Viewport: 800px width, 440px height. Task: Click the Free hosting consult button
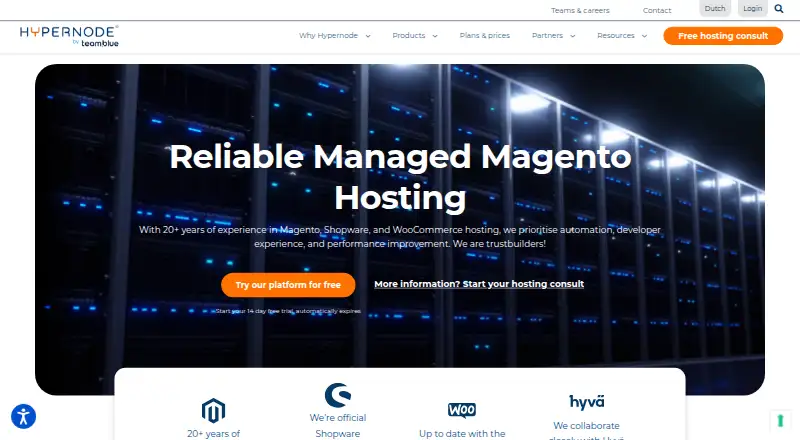[x=723, y=36]
